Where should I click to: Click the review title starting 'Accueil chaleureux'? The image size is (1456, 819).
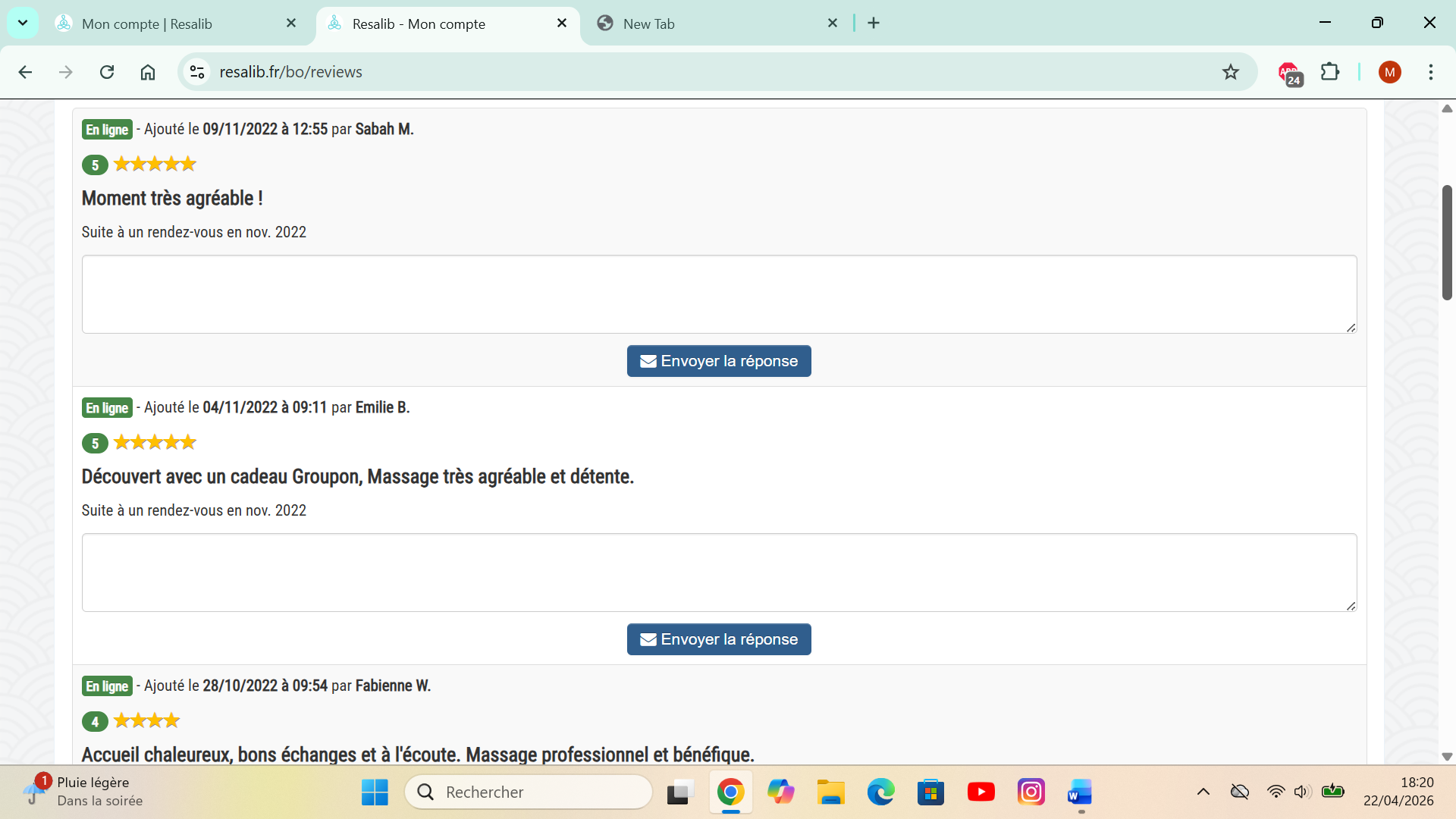point(418,755)
